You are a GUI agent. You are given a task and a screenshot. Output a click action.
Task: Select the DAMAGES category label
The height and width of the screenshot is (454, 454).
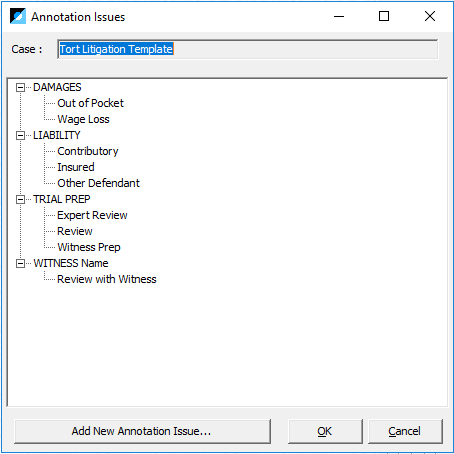(x=57, y=87)
